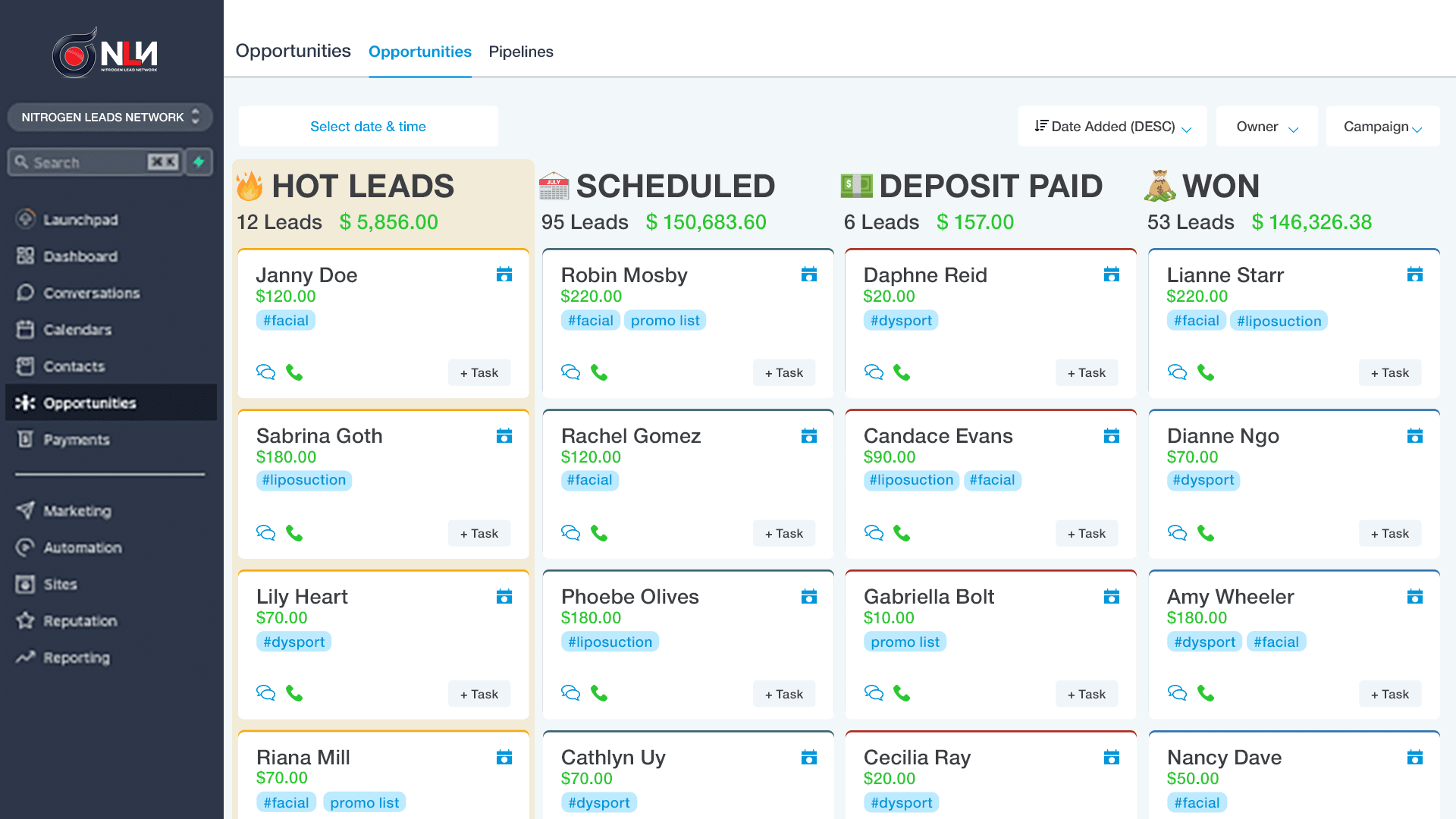Click phone icon on Robin Mosby card
This screenshot has height=819, width=1456.
[x=599, y=372]
